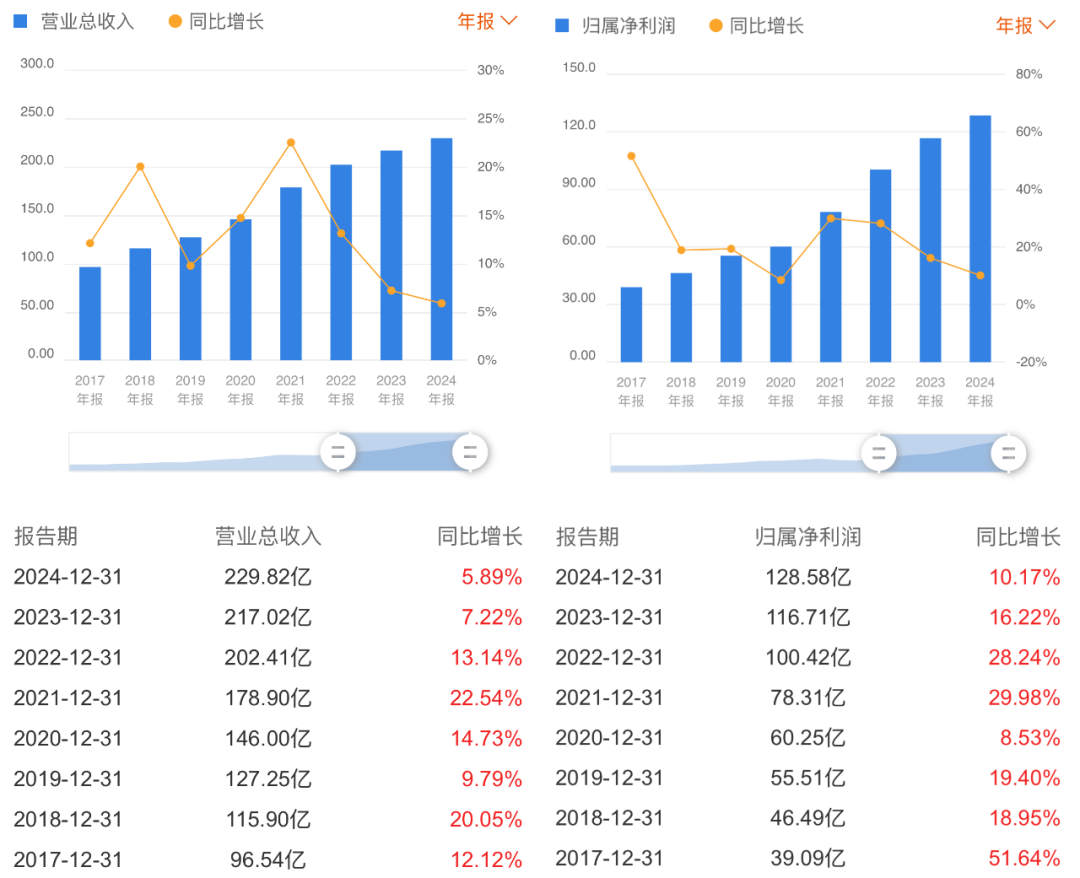
Task: Click the 2022 net profit bar
Action: [x=880, y=265]
